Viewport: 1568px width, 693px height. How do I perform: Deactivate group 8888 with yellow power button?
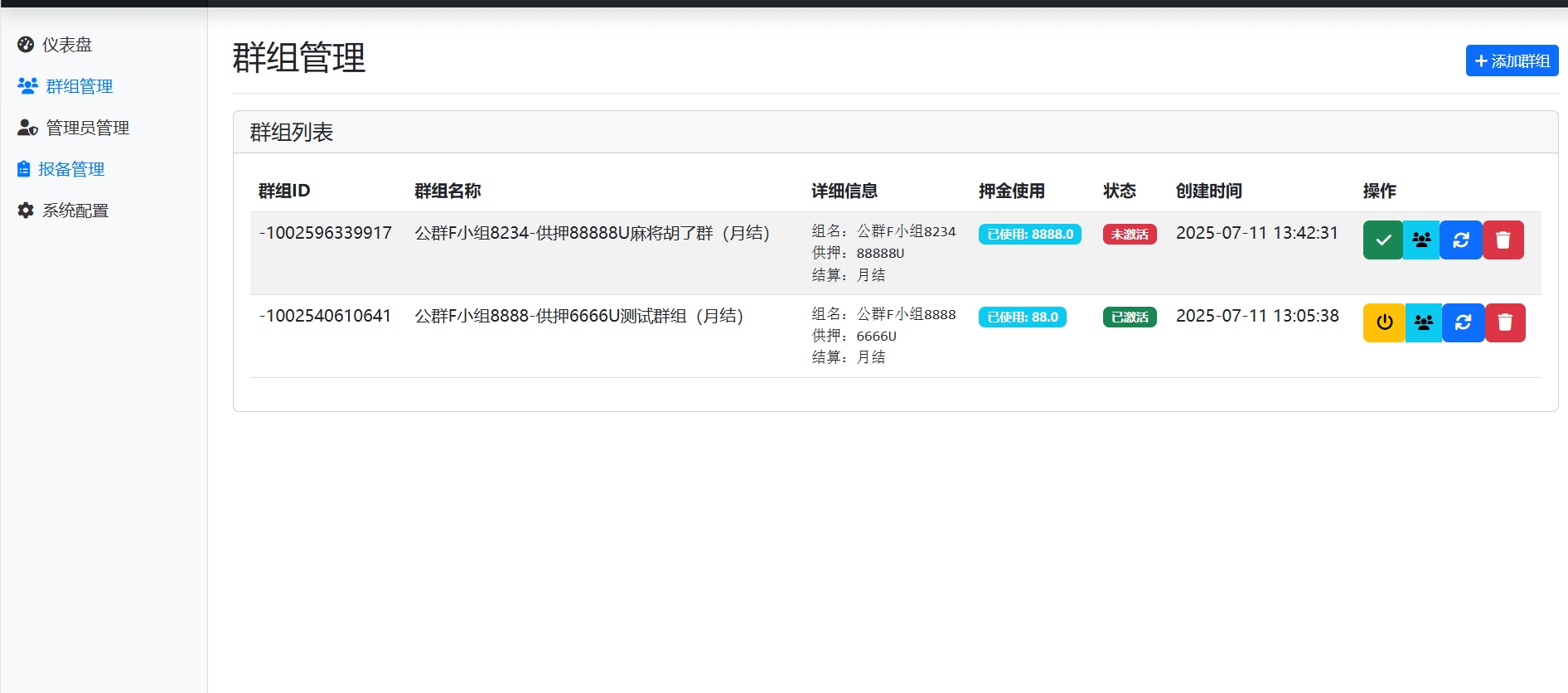point(1384,322)
